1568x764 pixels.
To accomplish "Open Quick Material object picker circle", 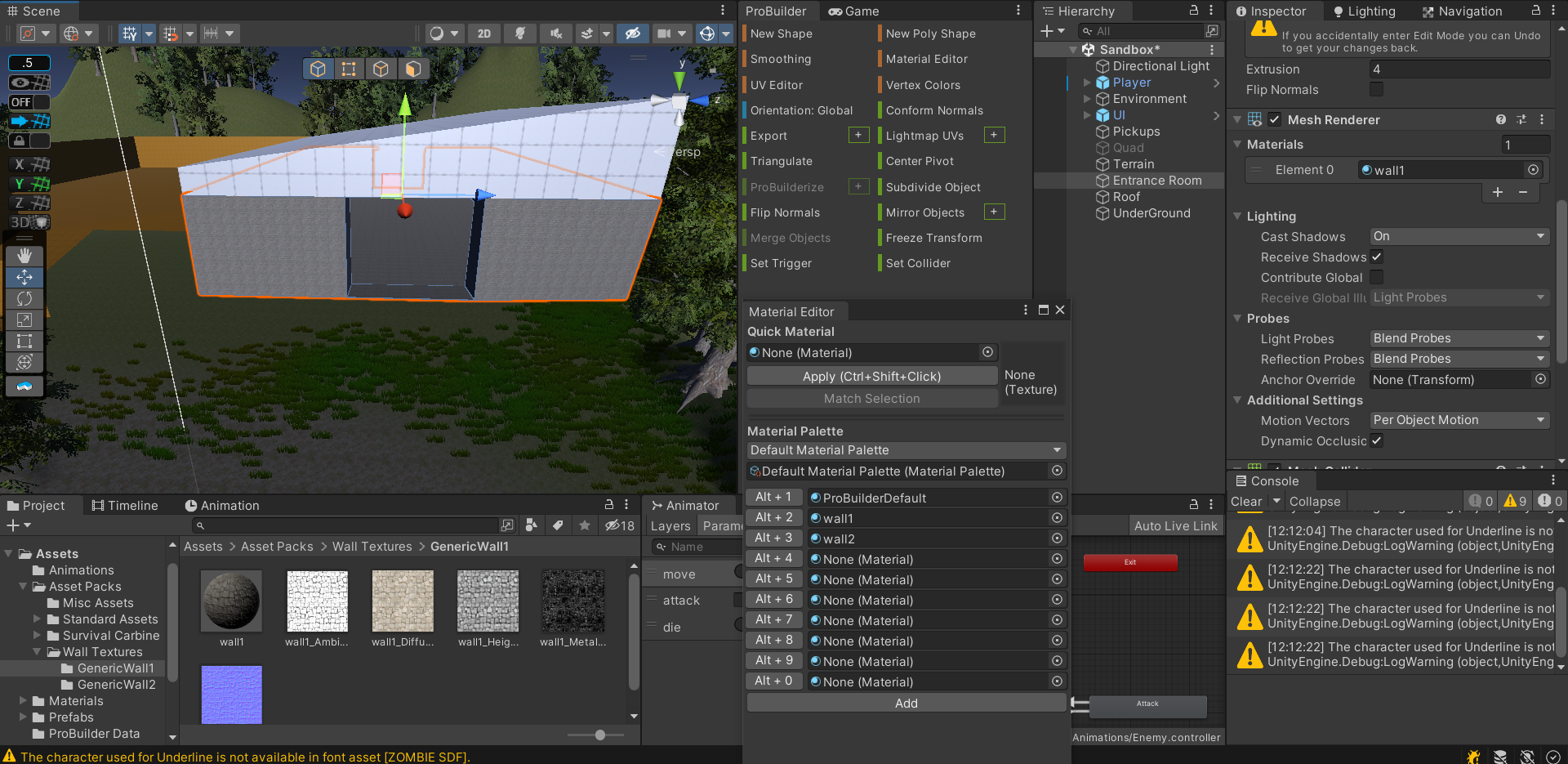I will pos(987,352).
